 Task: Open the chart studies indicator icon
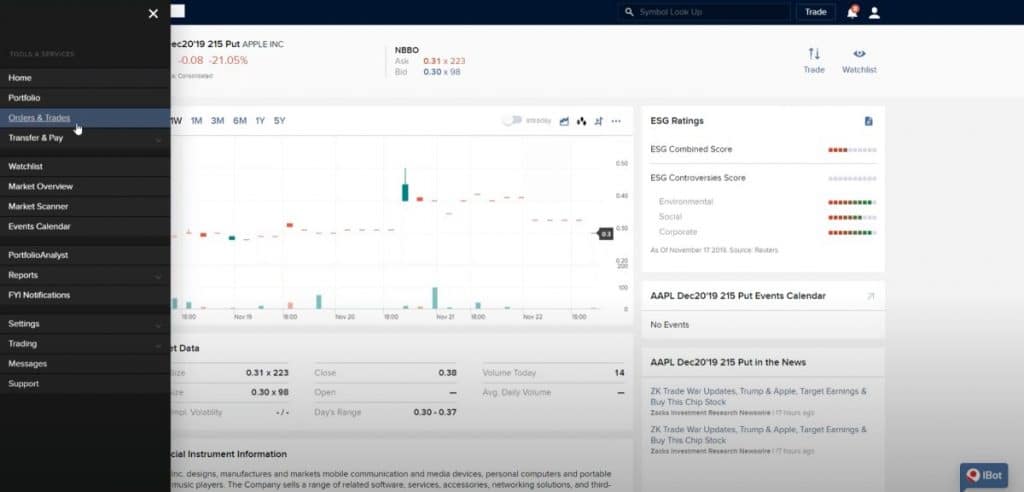point(581,122)
